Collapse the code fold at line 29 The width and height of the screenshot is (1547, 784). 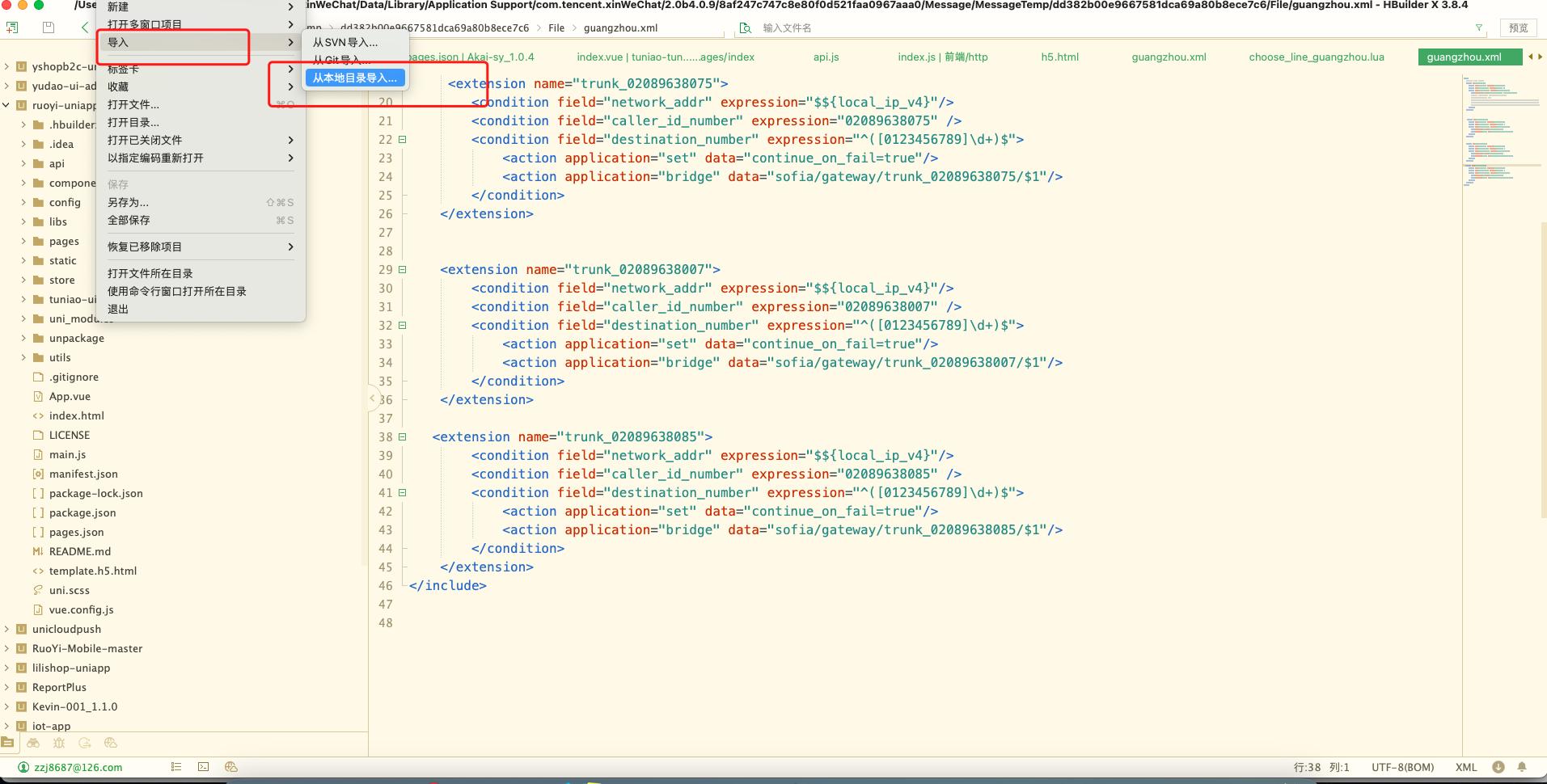click(x=402, y=269)
